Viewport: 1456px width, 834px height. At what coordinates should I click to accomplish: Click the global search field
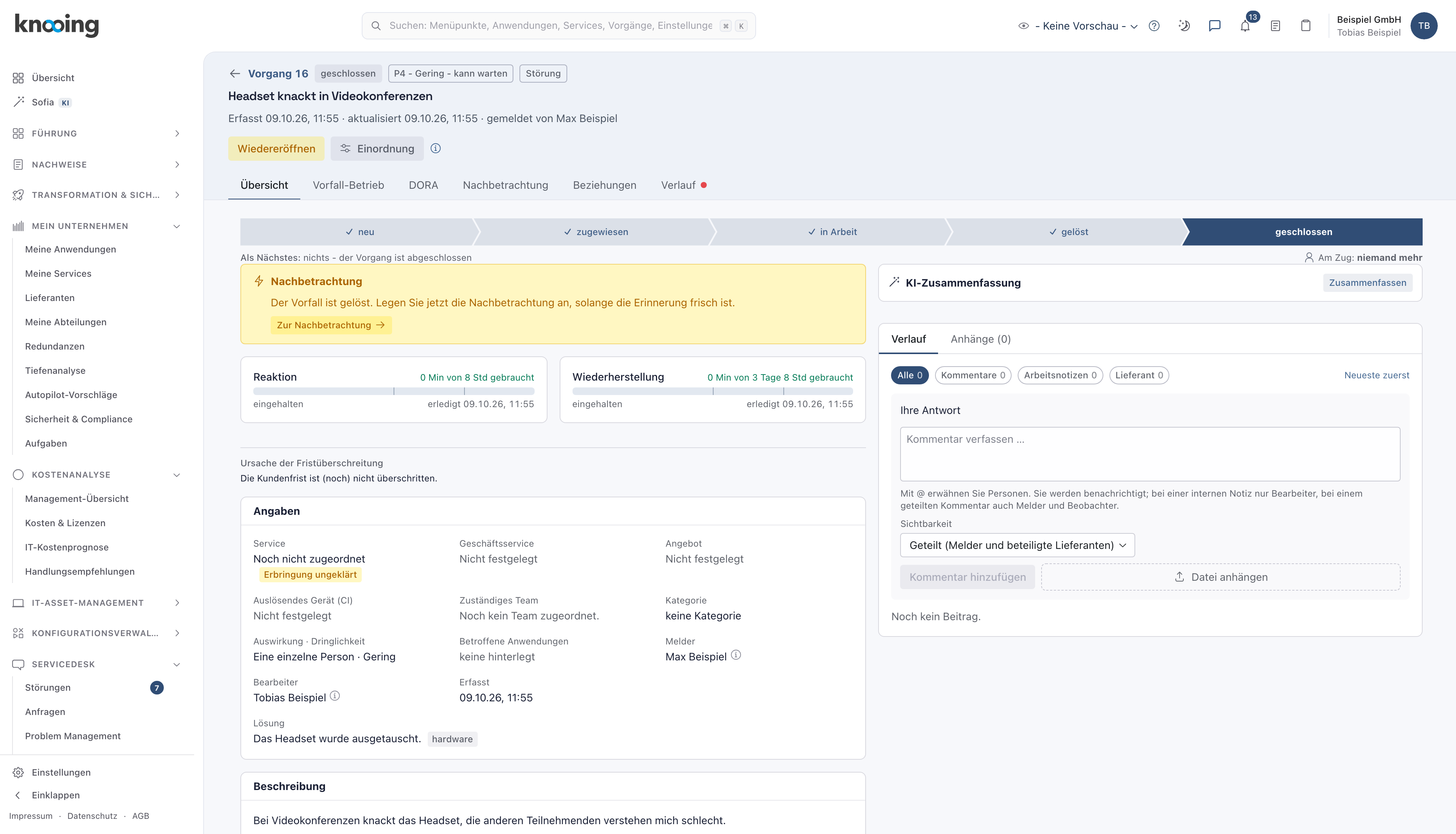(559, 26)
